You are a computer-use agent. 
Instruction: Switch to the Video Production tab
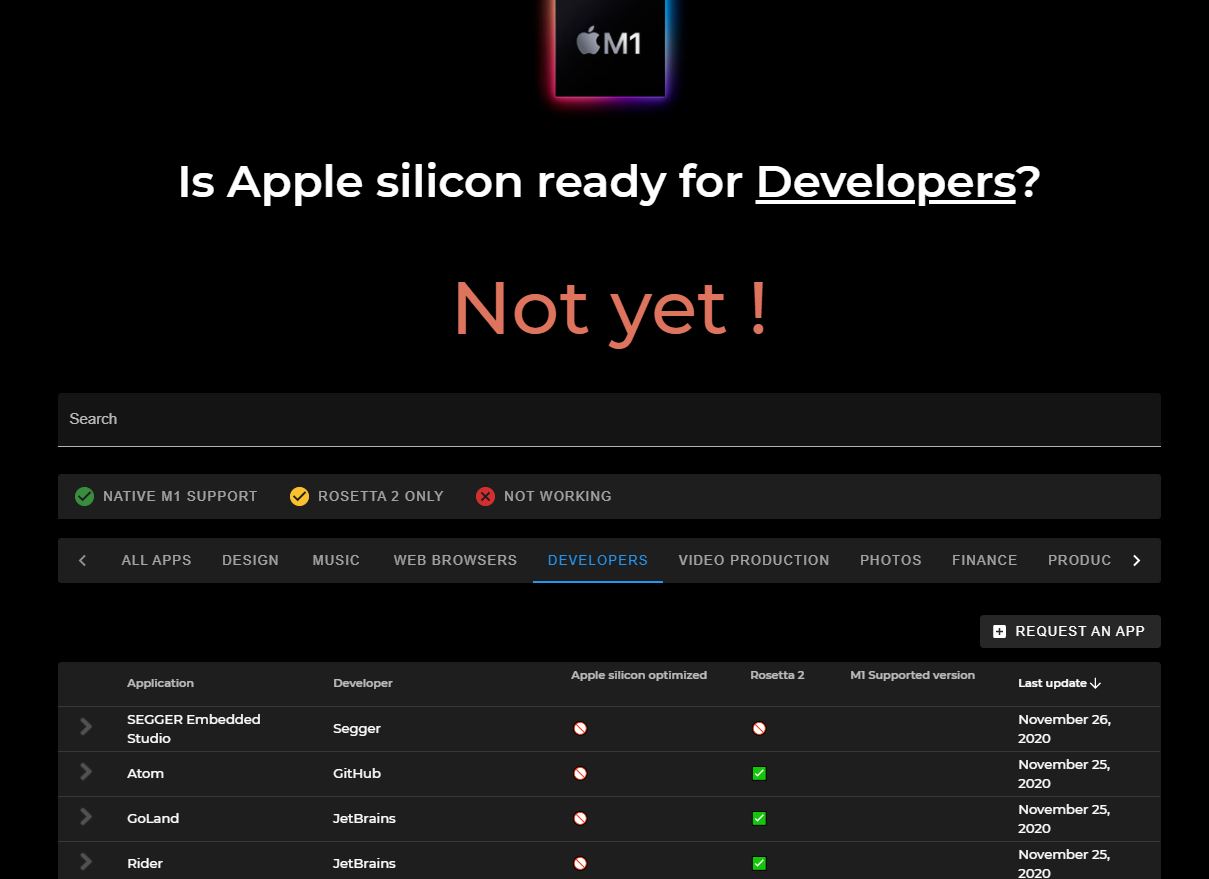tap(754, 560)
